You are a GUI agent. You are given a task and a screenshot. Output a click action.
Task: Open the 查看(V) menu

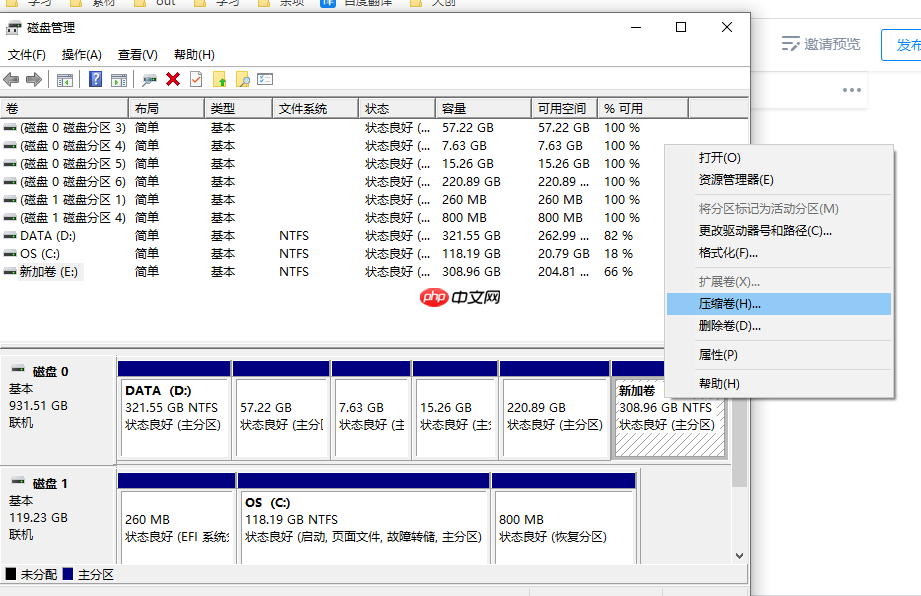tap(138, 54)
